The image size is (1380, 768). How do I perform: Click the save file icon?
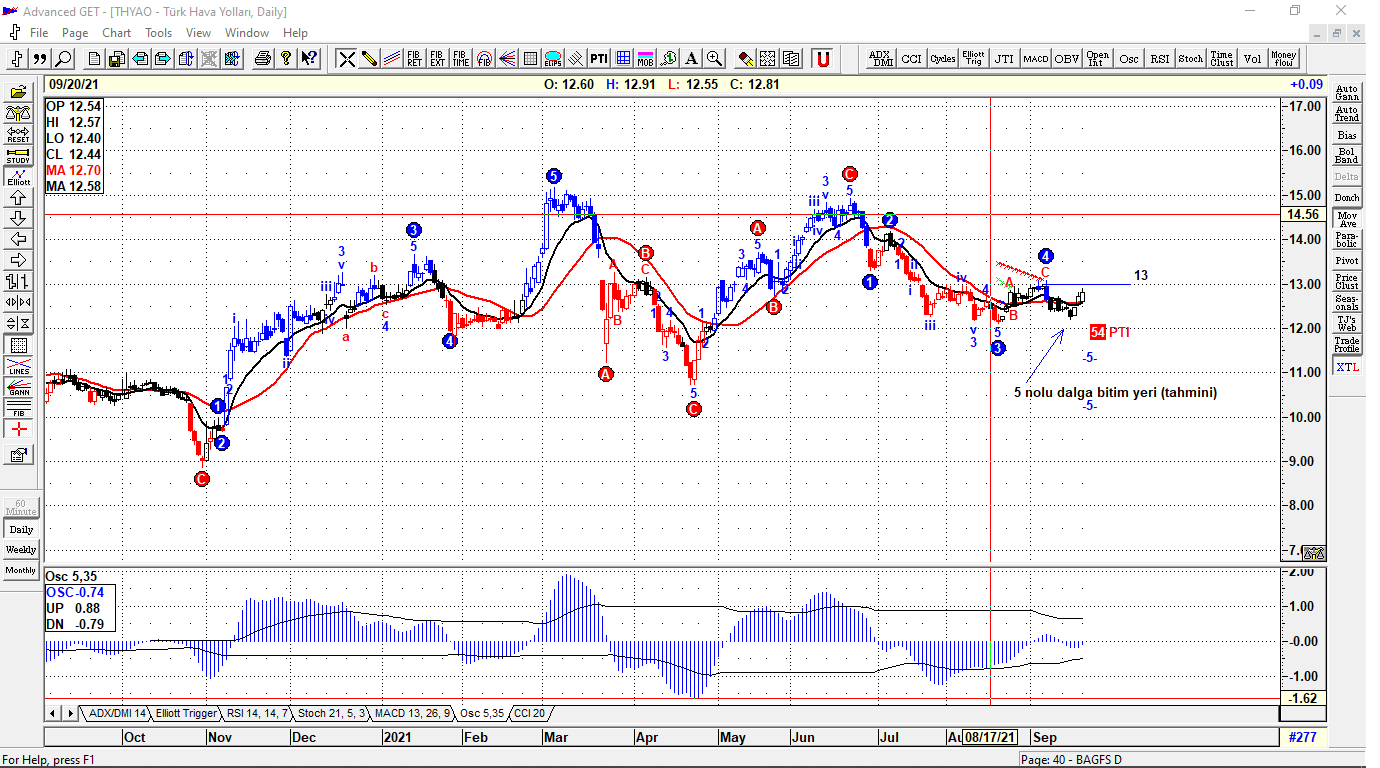(x=117, y=58)
